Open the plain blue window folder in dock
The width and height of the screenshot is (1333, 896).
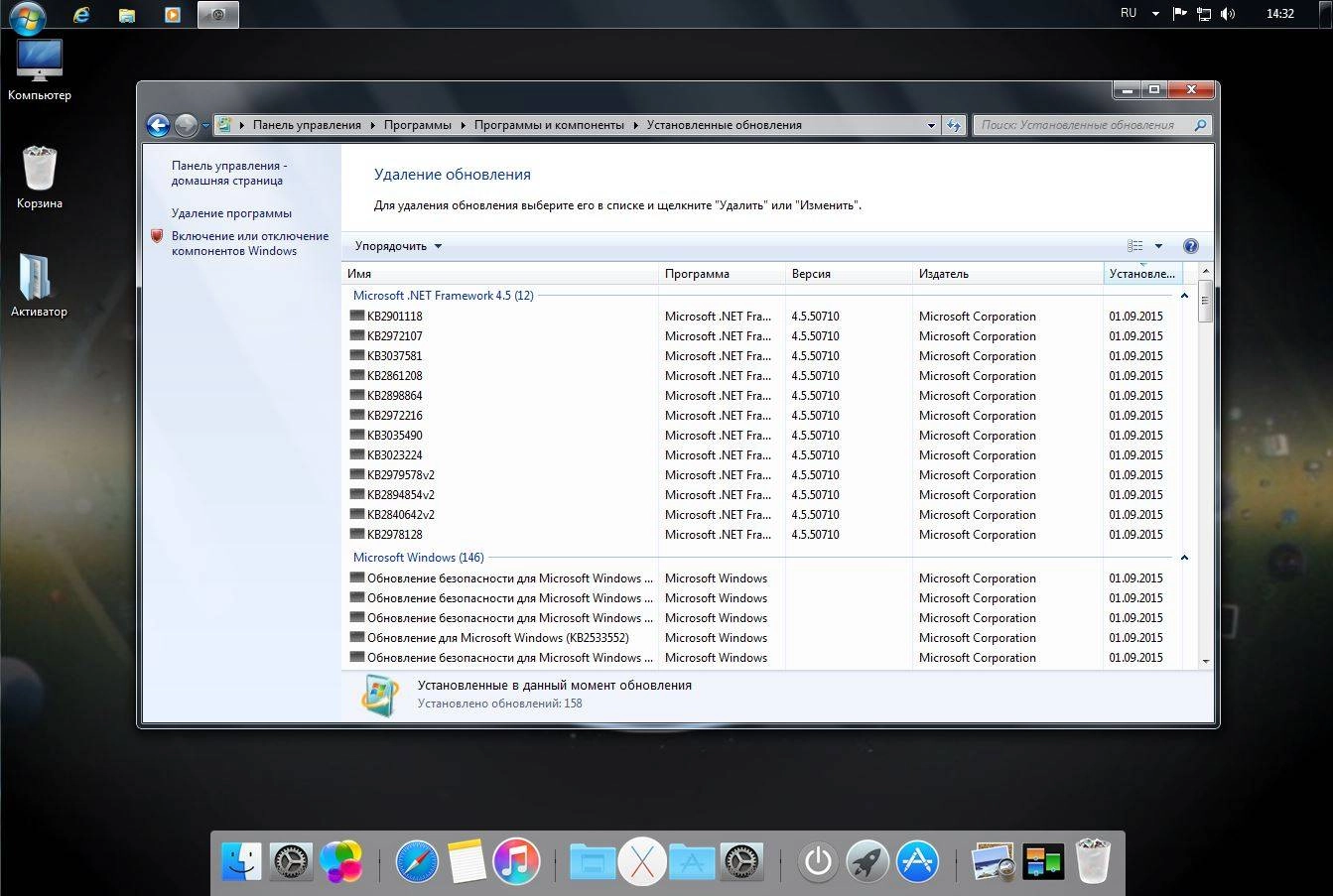(x=593, y=861)
